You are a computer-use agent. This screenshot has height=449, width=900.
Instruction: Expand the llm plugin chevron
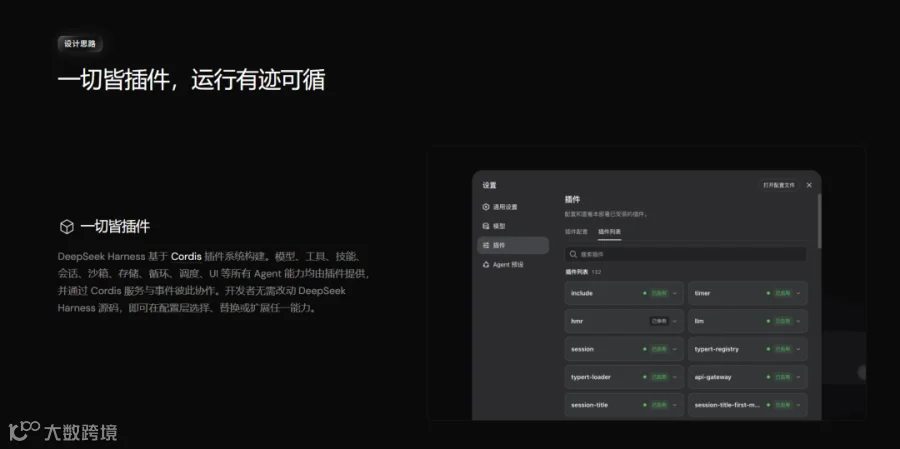[798, 321]
